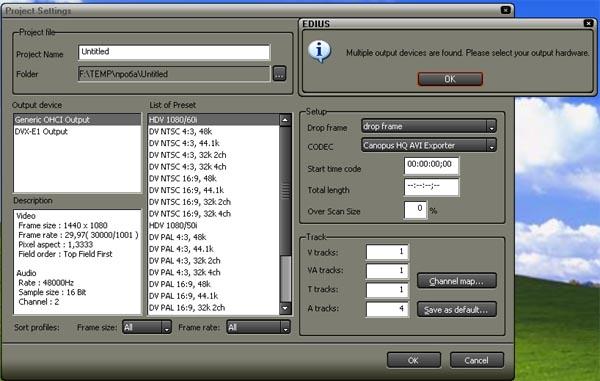Click the V tracks count field

[387, 252]
